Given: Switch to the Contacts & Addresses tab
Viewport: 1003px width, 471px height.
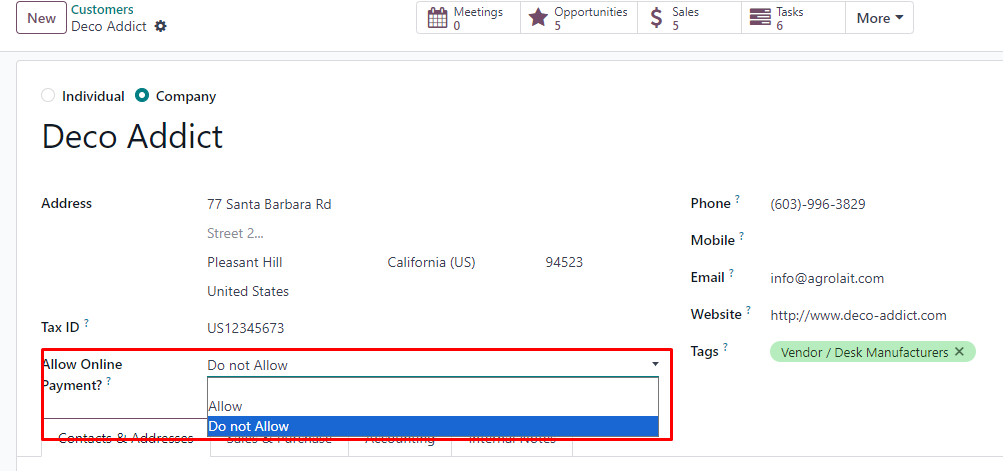Looking at the screenshot, I should (125, 438).
